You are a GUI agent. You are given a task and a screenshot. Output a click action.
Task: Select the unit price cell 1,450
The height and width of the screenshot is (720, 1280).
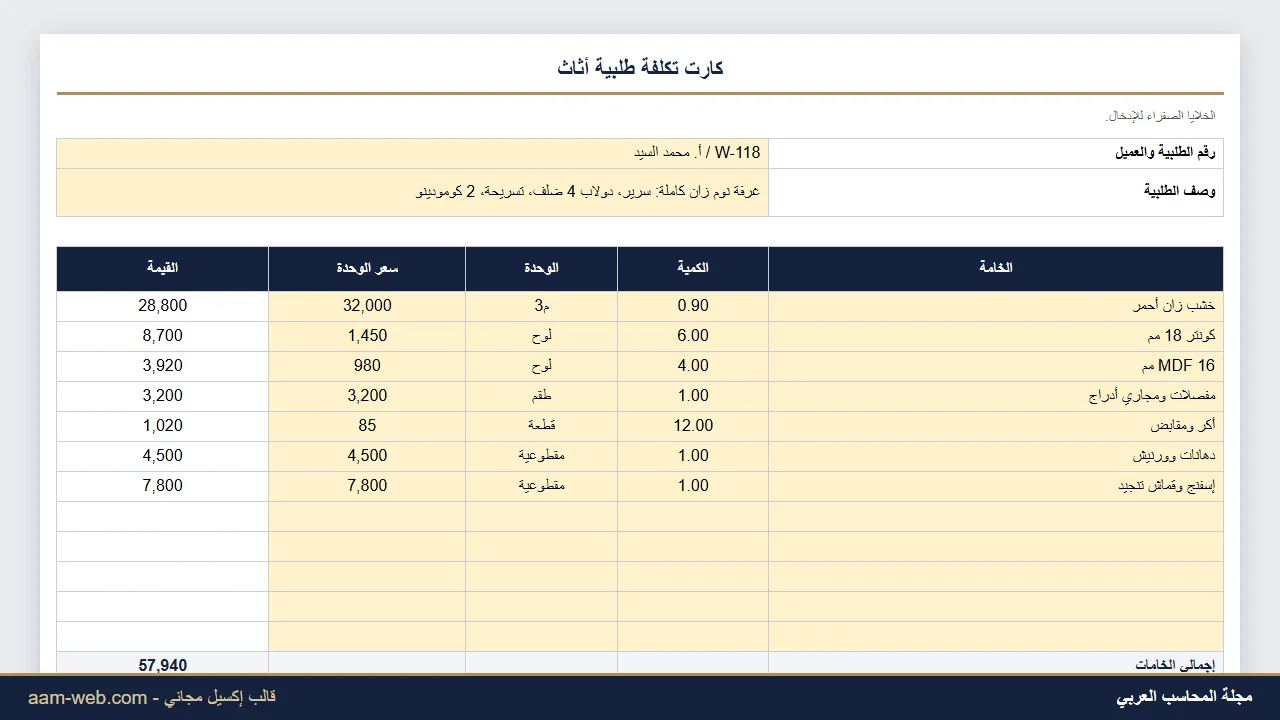367,336
